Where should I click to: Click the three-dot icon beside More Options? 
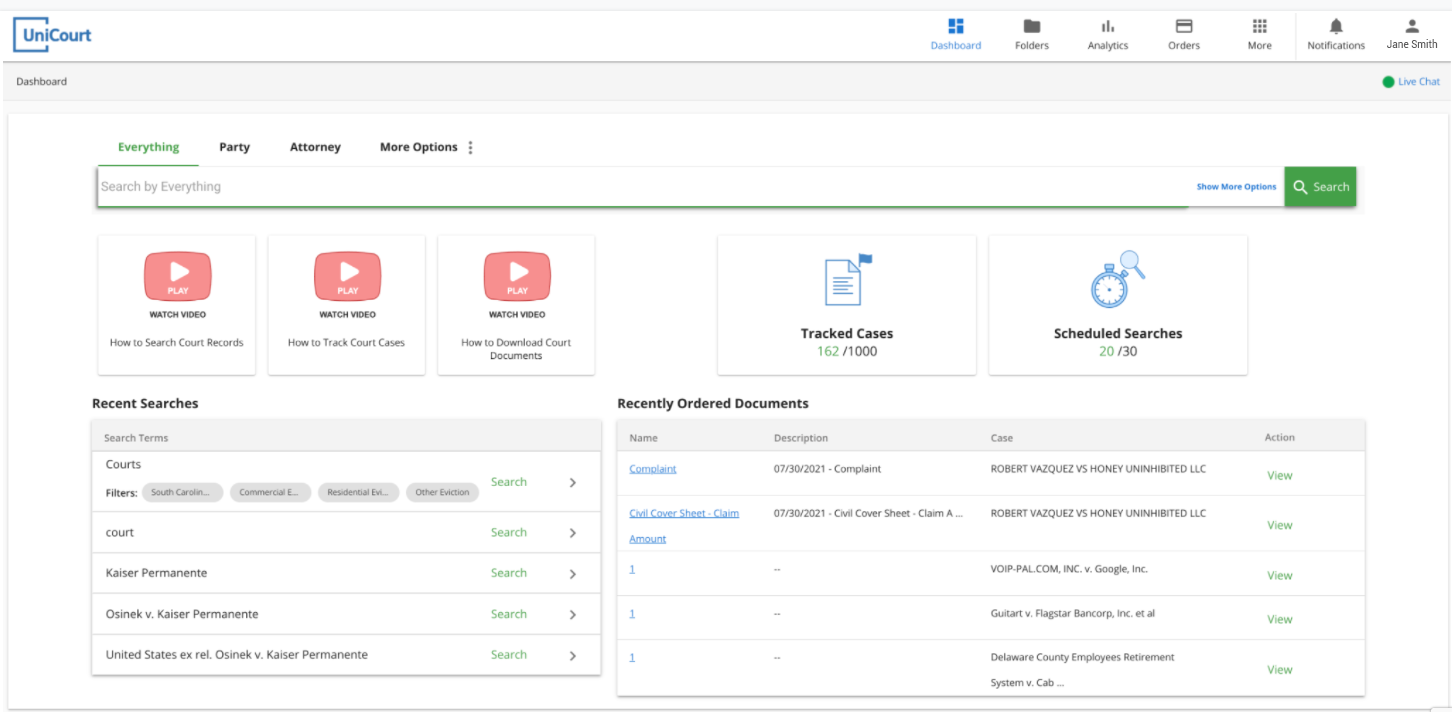coord(470,147)
